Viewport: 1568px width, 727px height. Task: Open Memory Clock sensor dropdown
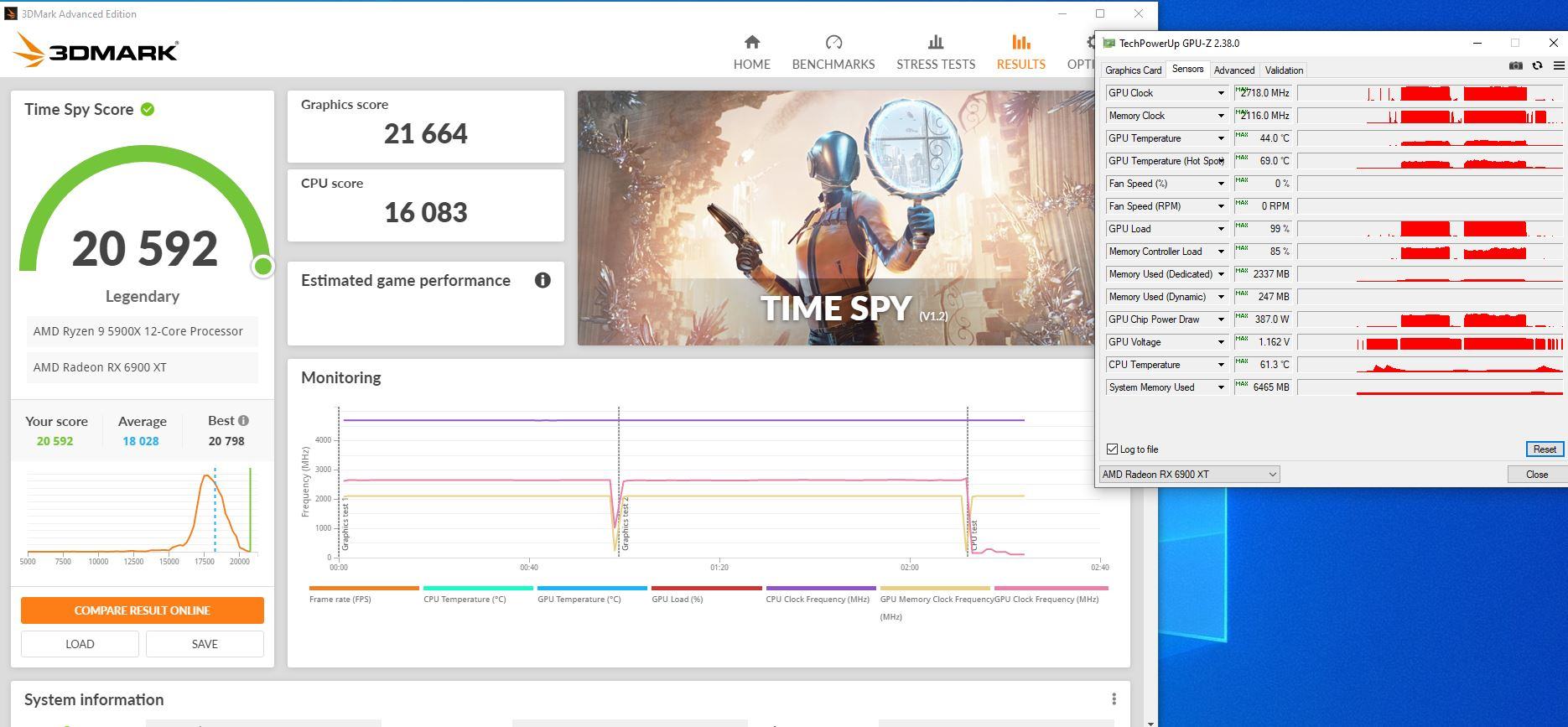coord(1221,116)
